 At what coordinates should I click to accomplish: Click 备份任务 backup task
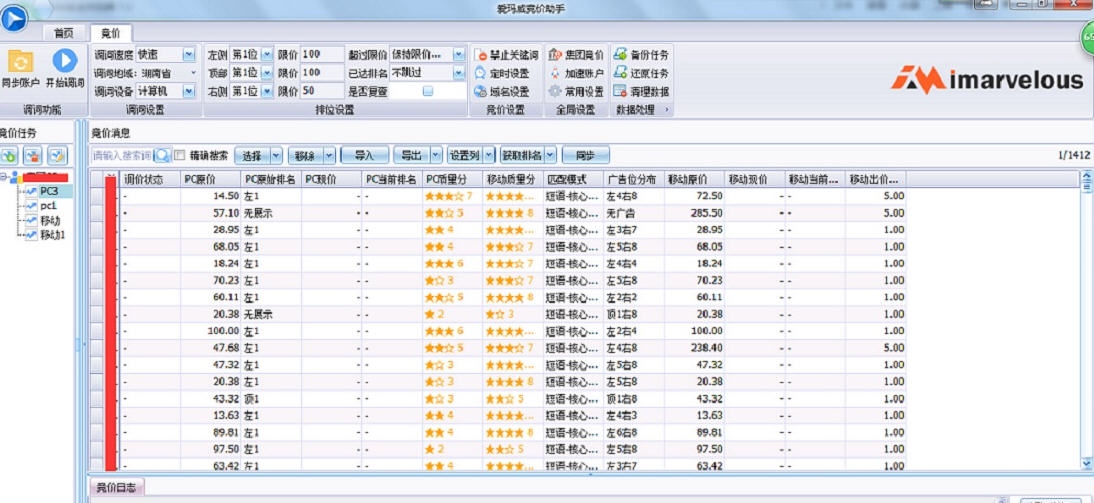(641, 54)
